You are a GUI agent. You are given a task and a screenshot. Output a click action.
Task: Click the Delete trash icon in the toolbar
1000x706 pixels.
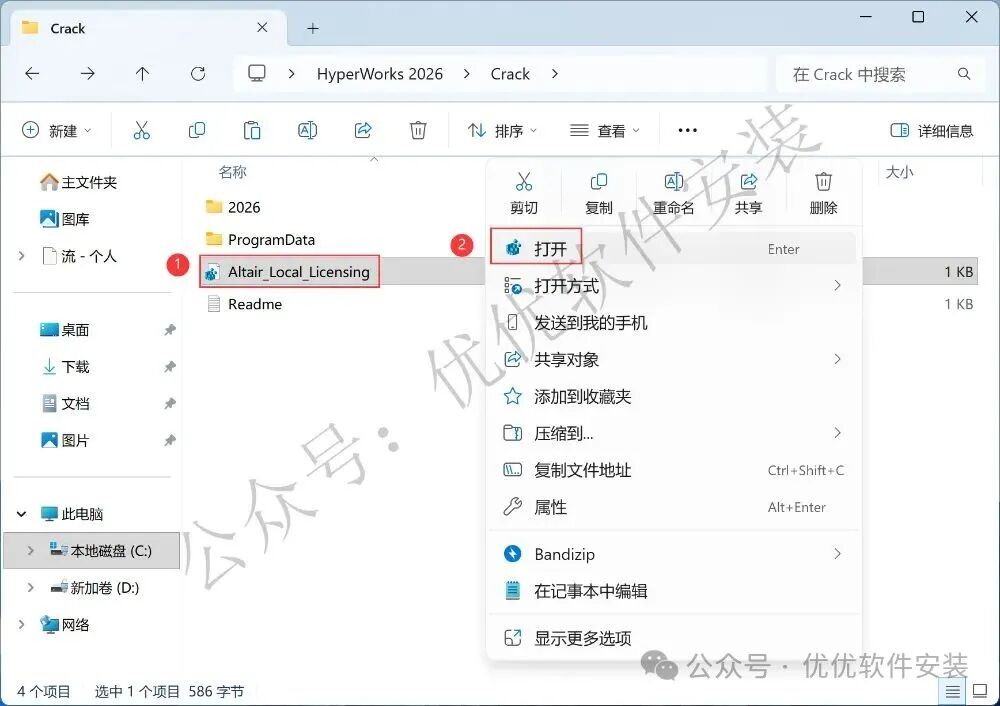[x=418, y=131]
